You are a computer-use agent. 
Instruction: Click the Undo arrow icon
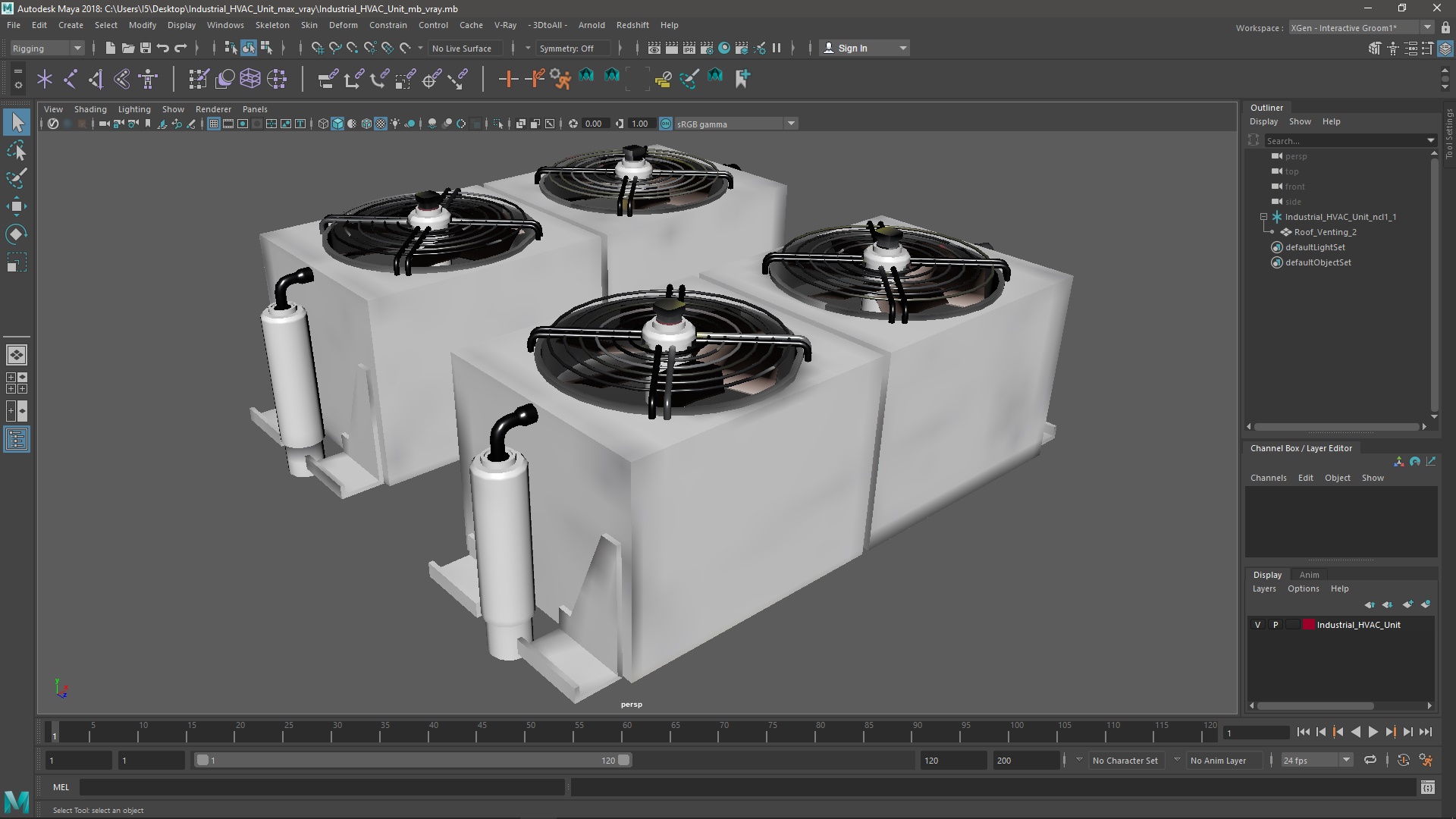pos(163,49)
